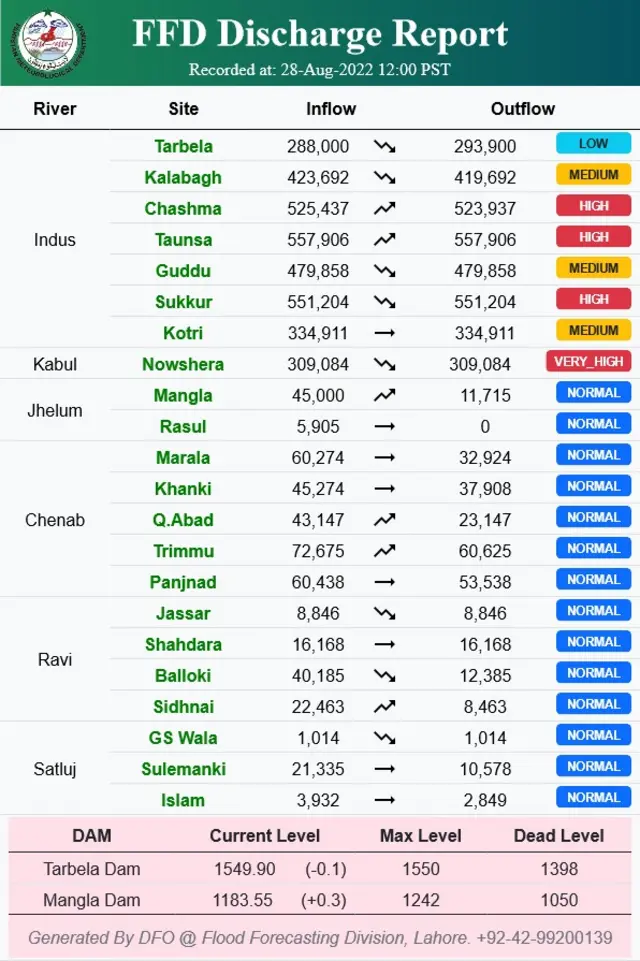Click the Inflow column header
The height and width of the screenshot is (961, 640).
pos(331,108)
